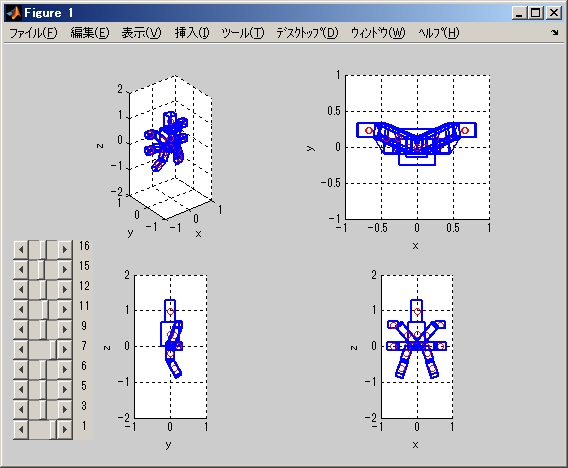Click the x-y top view plot
The height and width of the screenshot is (468, 568).
click(417, 147)
